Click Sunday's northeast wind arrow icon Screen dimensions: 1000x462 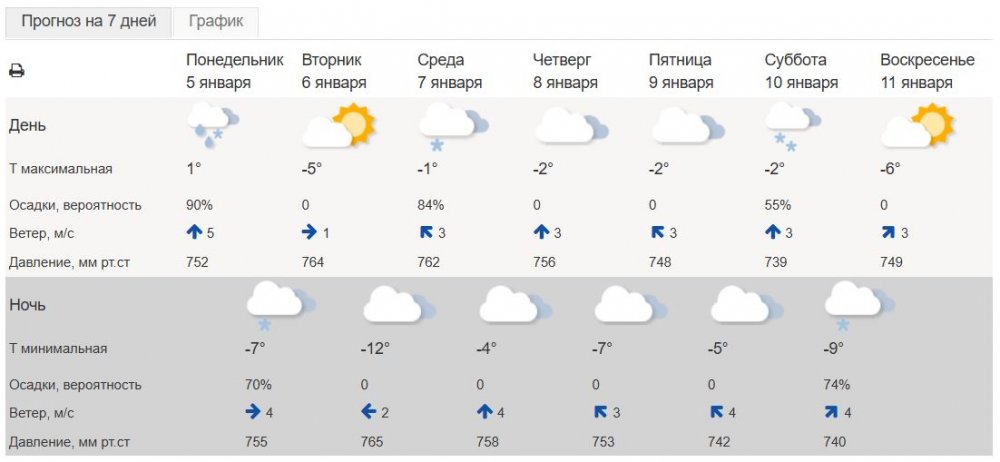[889, 234]
